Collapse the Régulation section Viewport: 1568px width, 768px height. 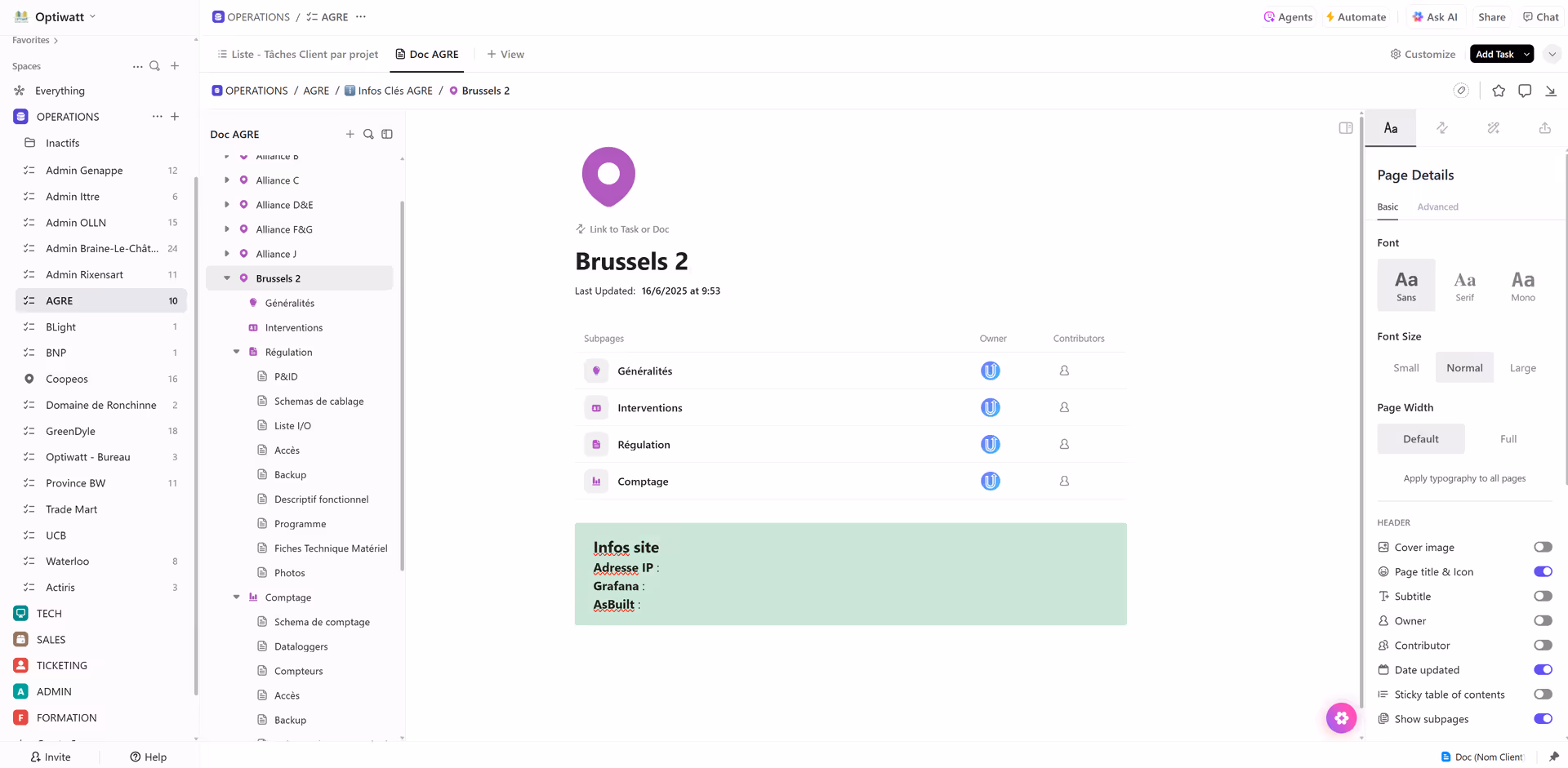click(x=237, y=352)
